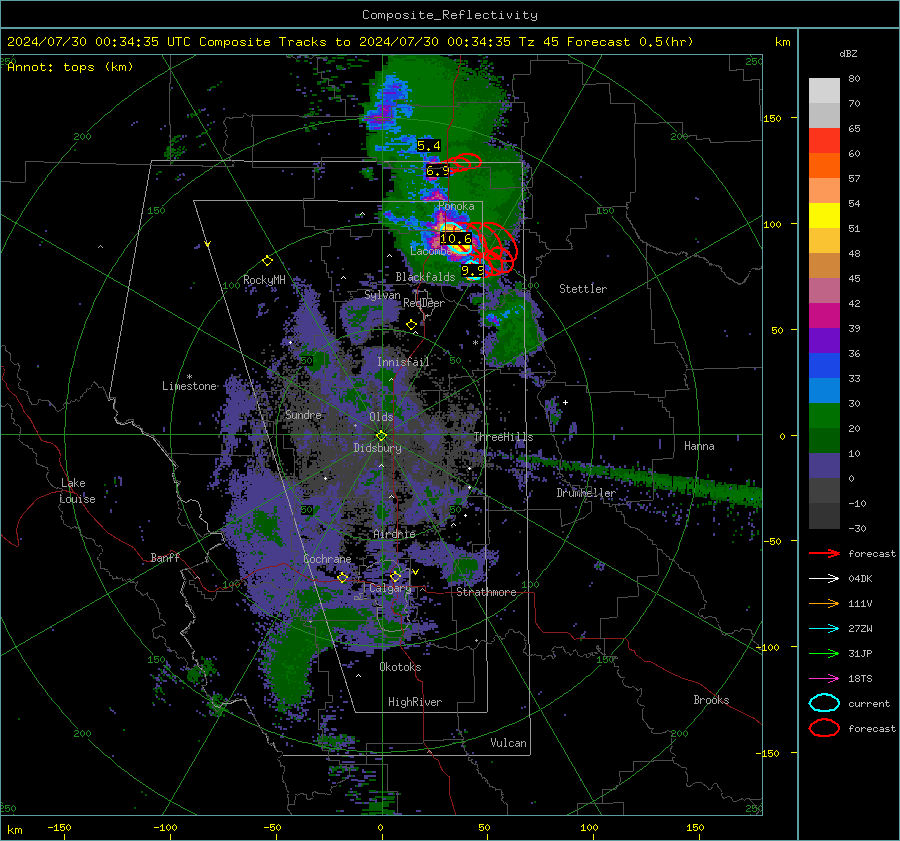Viewport: 900px width, 841px height.
Task: Click the yellow diamond marker near Cochrane
Action: [342, 578]
